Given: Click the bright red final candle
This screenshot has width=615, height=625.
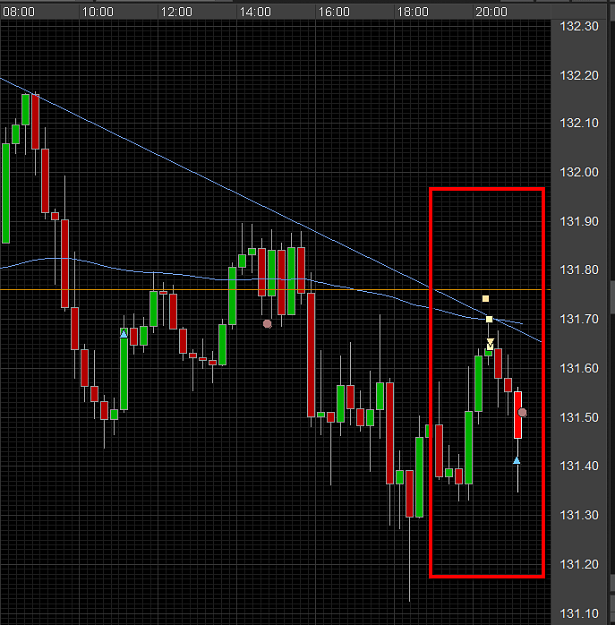Looking at the screenshot, I should point(518,415).
